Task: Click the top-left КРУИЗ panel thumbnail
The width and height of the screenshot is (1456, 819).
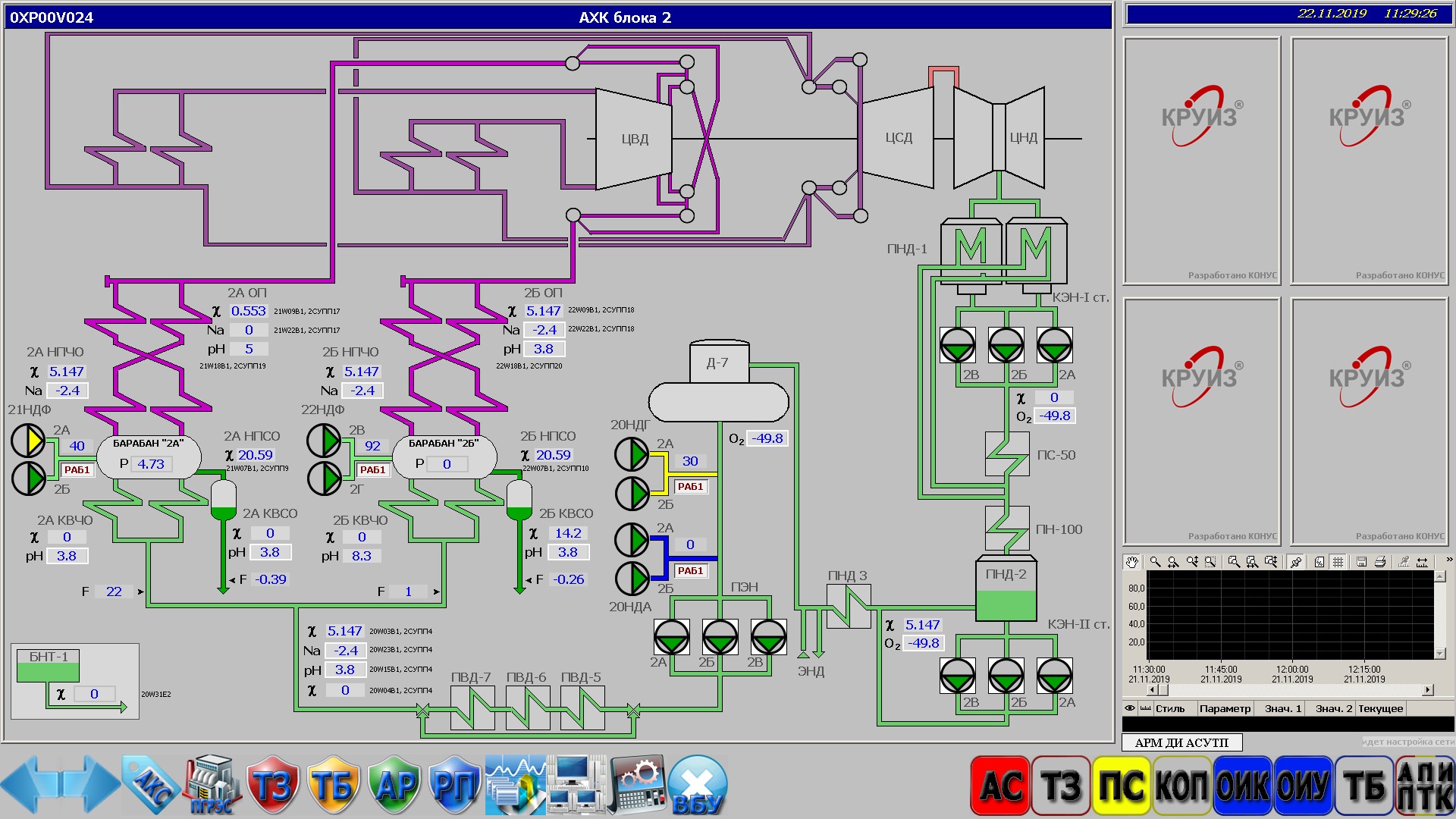Action: pos(1202,161)
